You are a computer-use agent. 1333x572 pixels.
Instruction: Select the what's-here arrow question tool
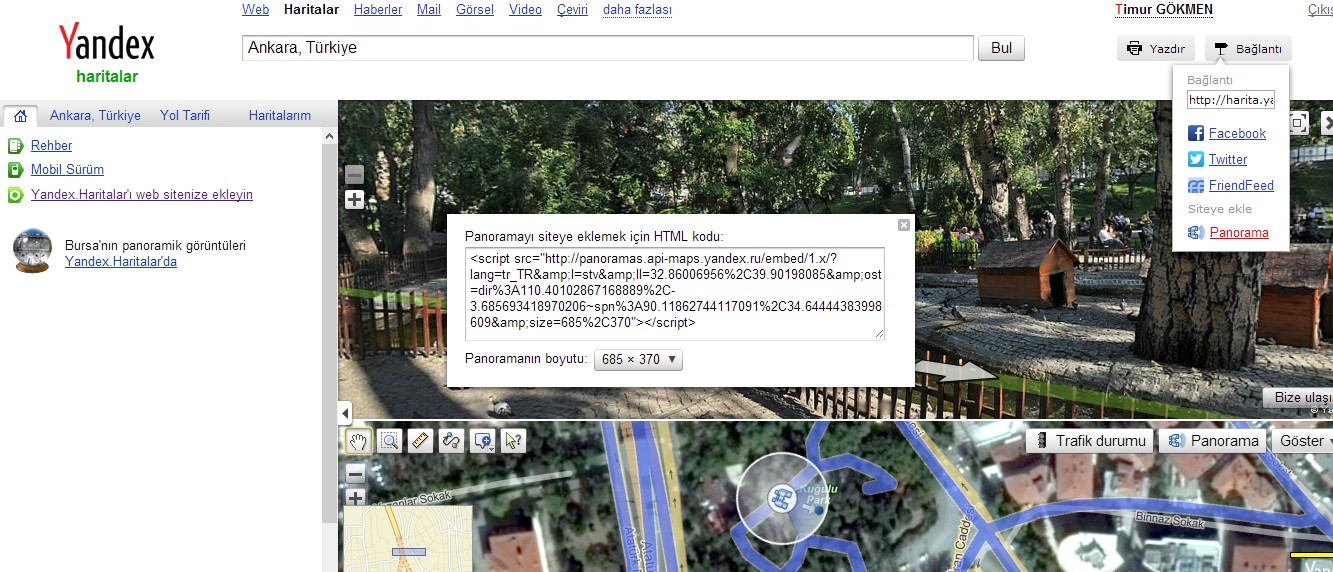pos(514,440)
